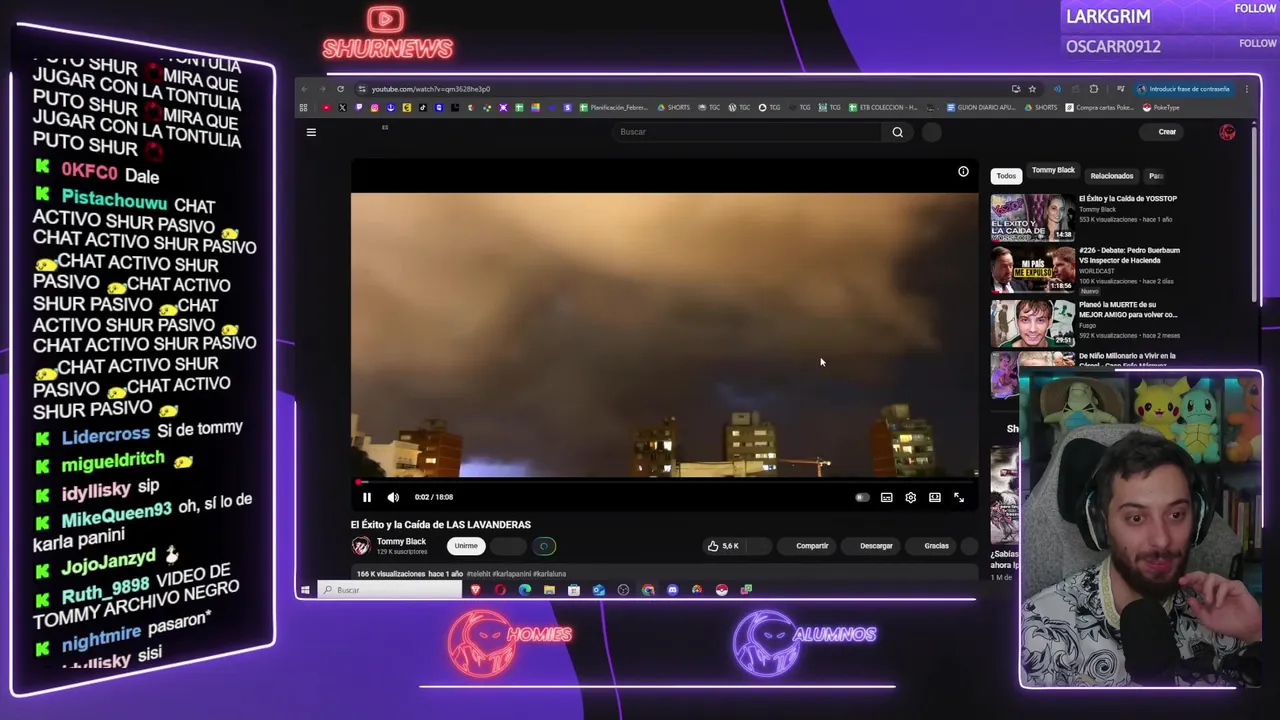Focus the YouTube Buscar search field
Viewport: 1280px width, 720px height.
tap(748, 132)
